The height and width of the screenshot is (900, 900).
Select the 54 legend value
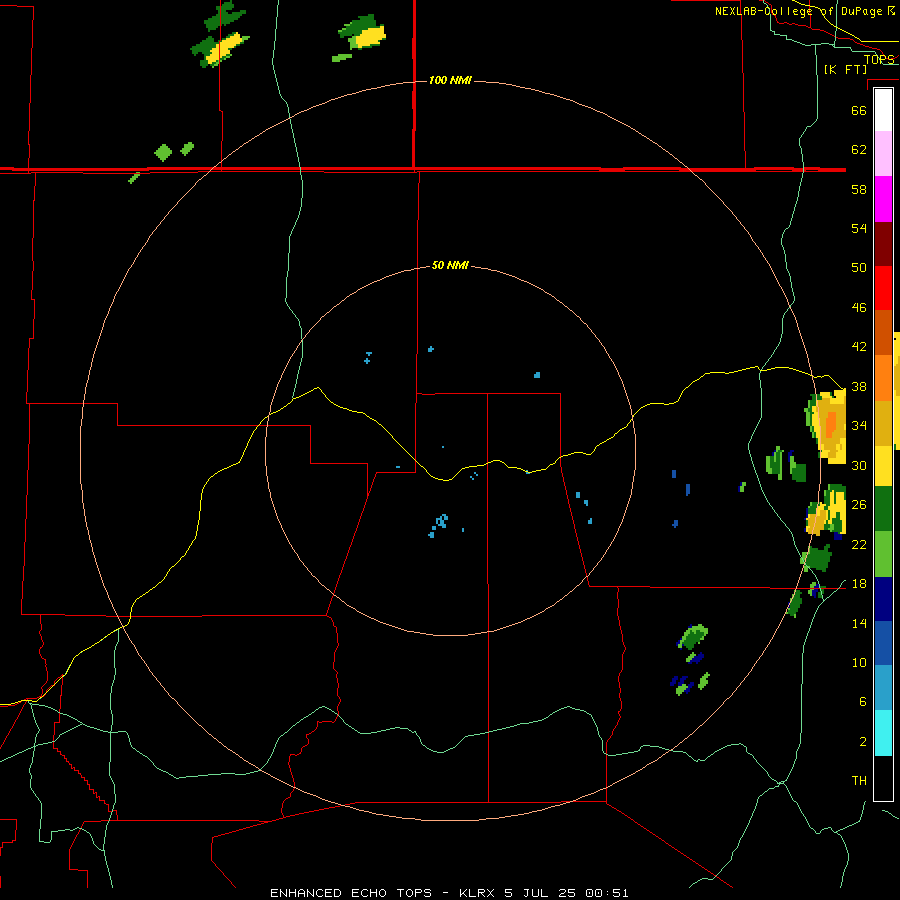coord(859,228)
